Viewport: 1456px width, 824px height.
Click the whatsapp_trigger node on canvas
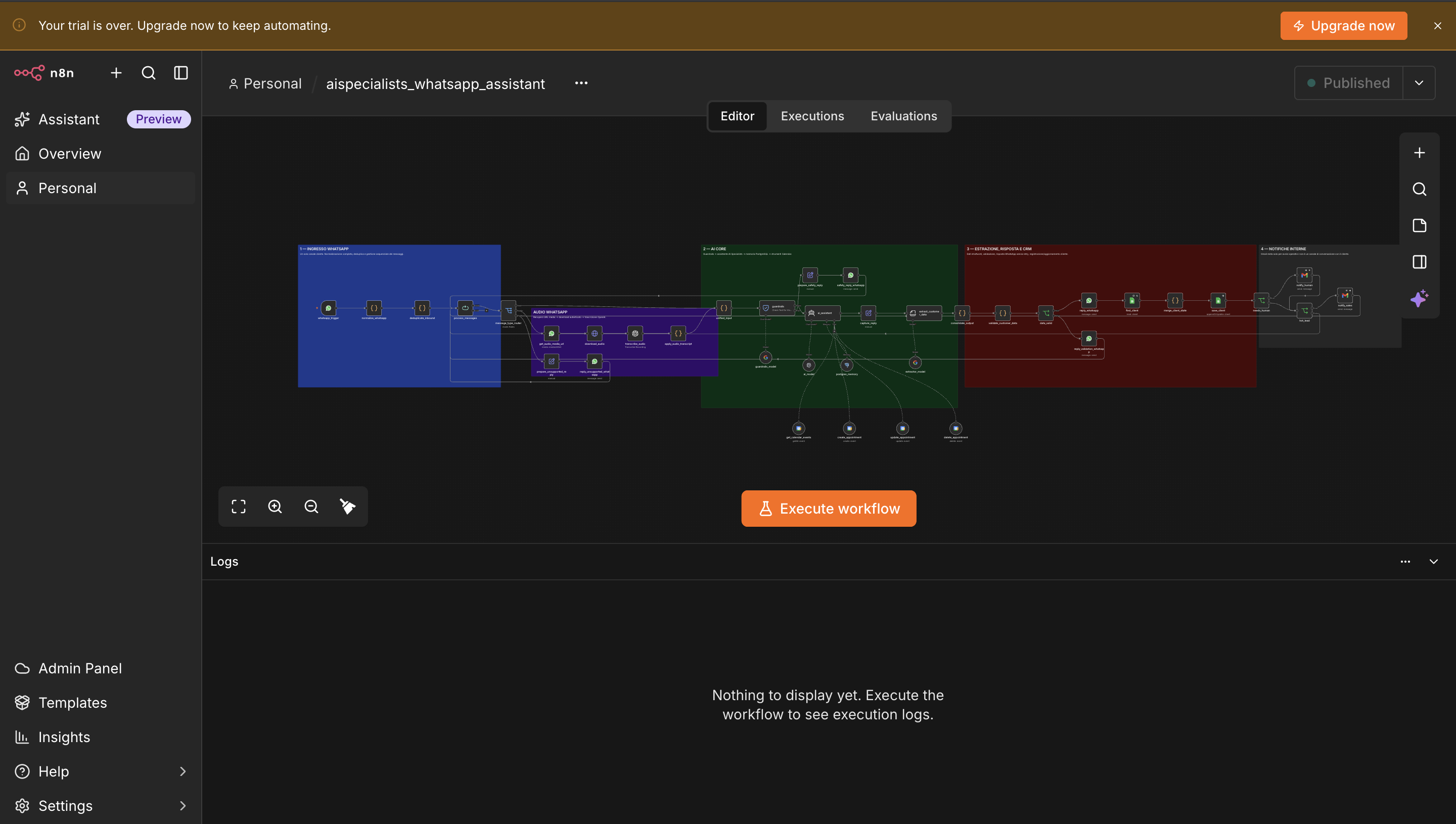[328, 308]
